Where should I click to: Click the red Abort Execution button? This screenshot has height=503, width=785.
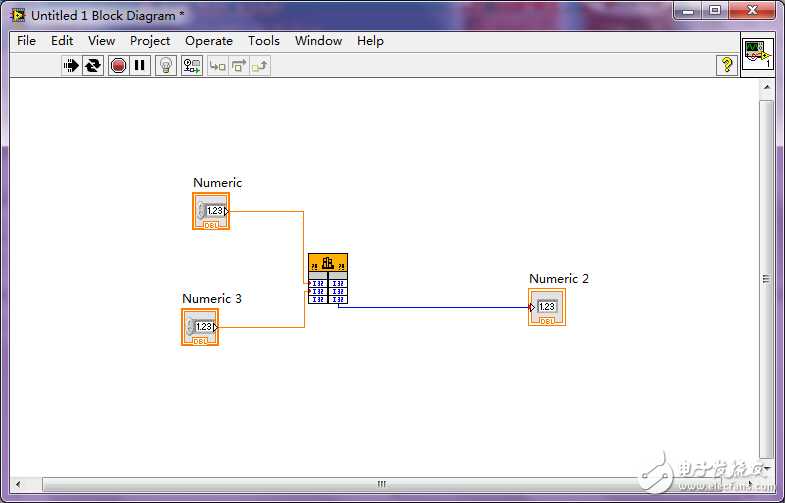pyautogui.click(x=118, y=66)
